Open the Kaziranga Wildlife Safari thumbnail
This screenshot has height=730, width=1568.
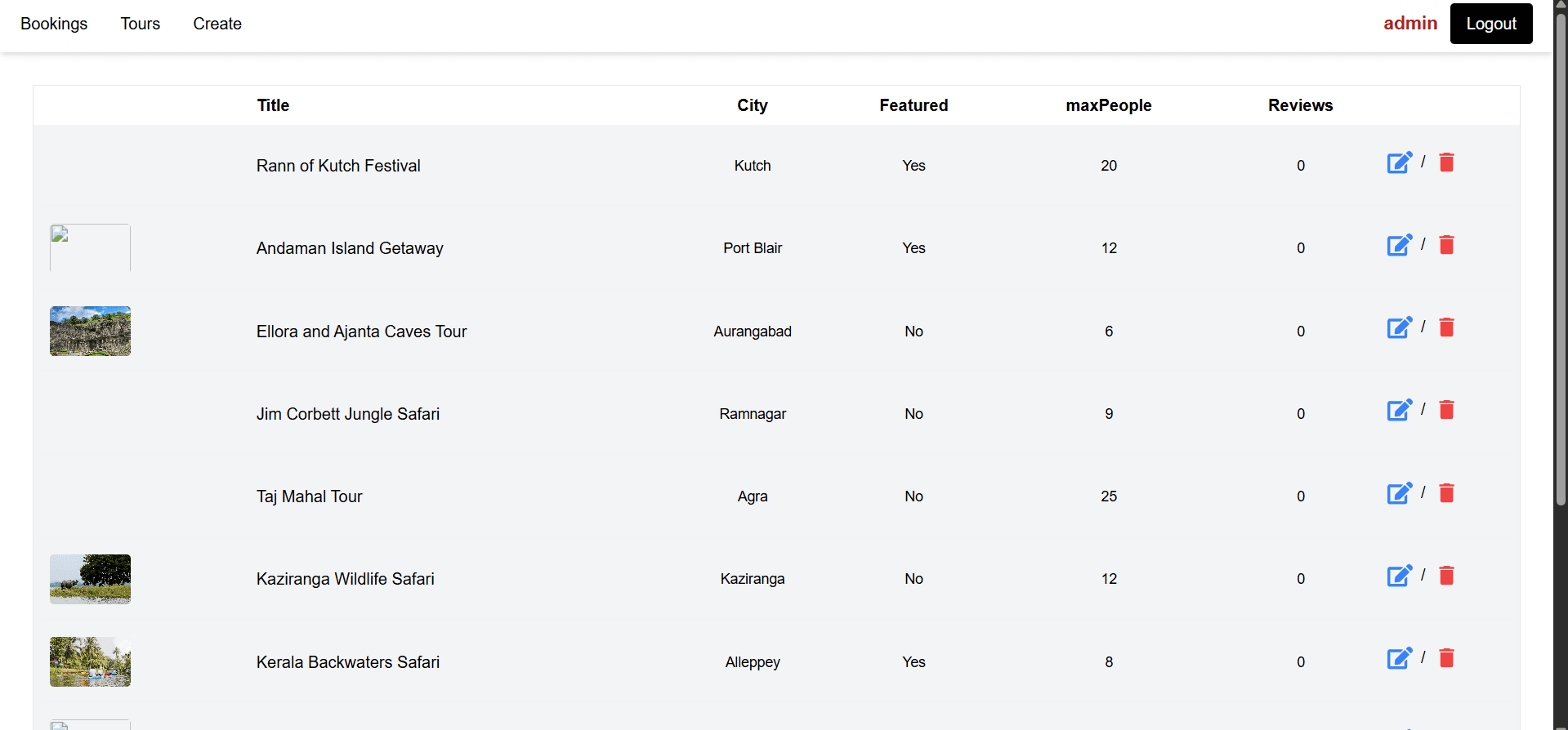point(90,579)
